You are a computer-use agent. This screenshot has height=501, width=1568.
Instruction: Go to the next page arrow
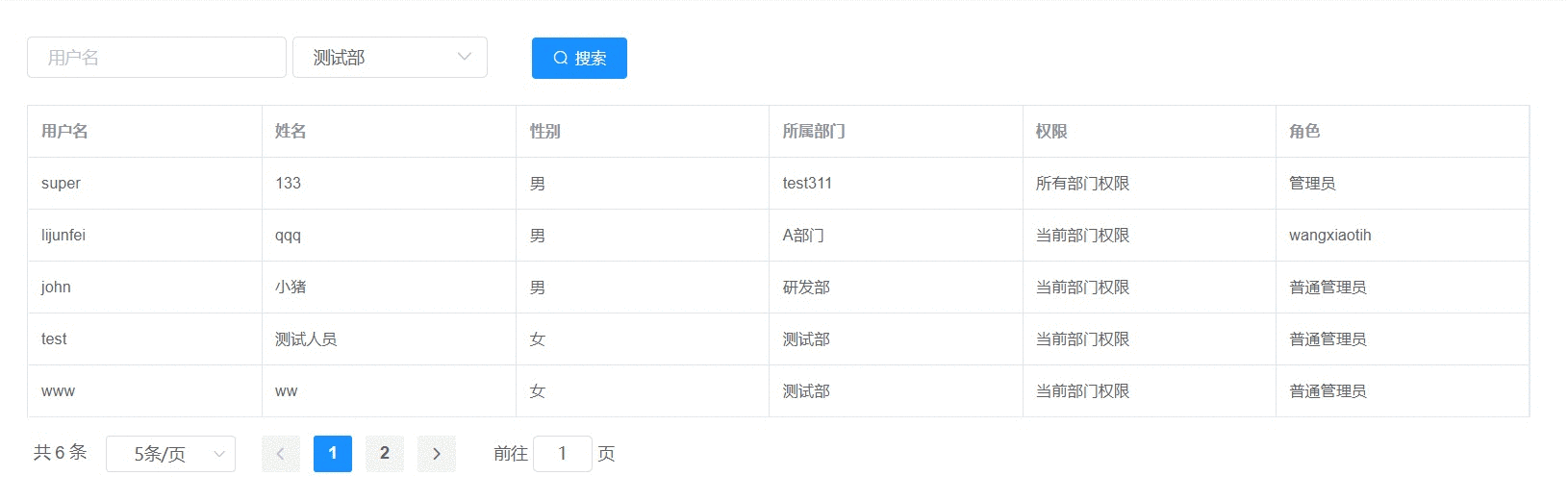(437, 454)
